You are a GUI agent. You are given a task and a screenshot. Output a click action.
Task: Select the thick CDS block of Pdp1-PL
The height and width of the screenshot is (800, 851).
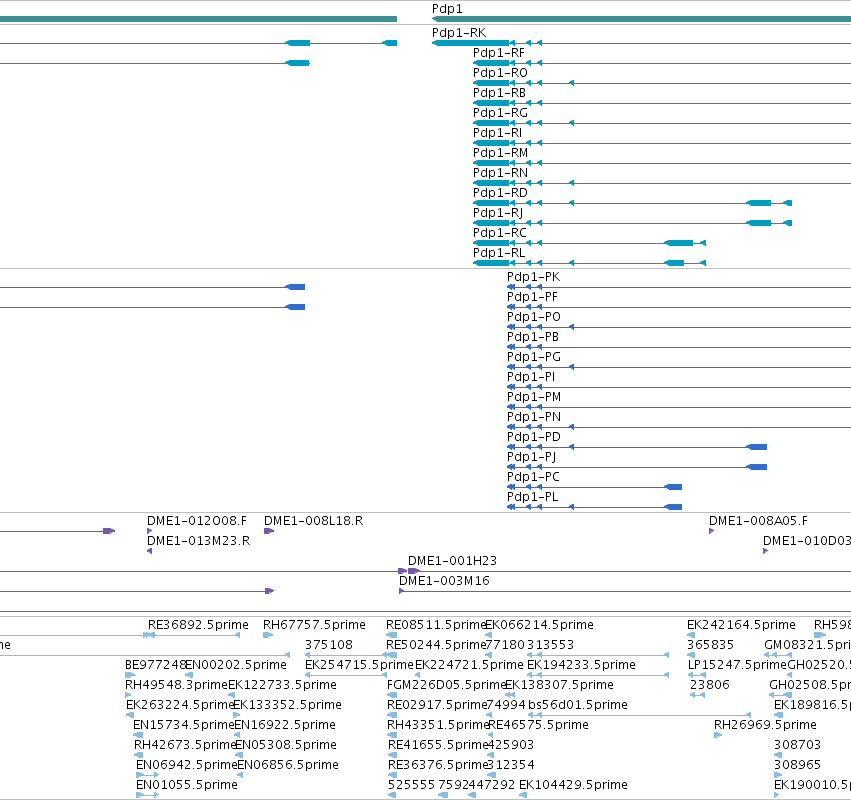coord(673,507)
